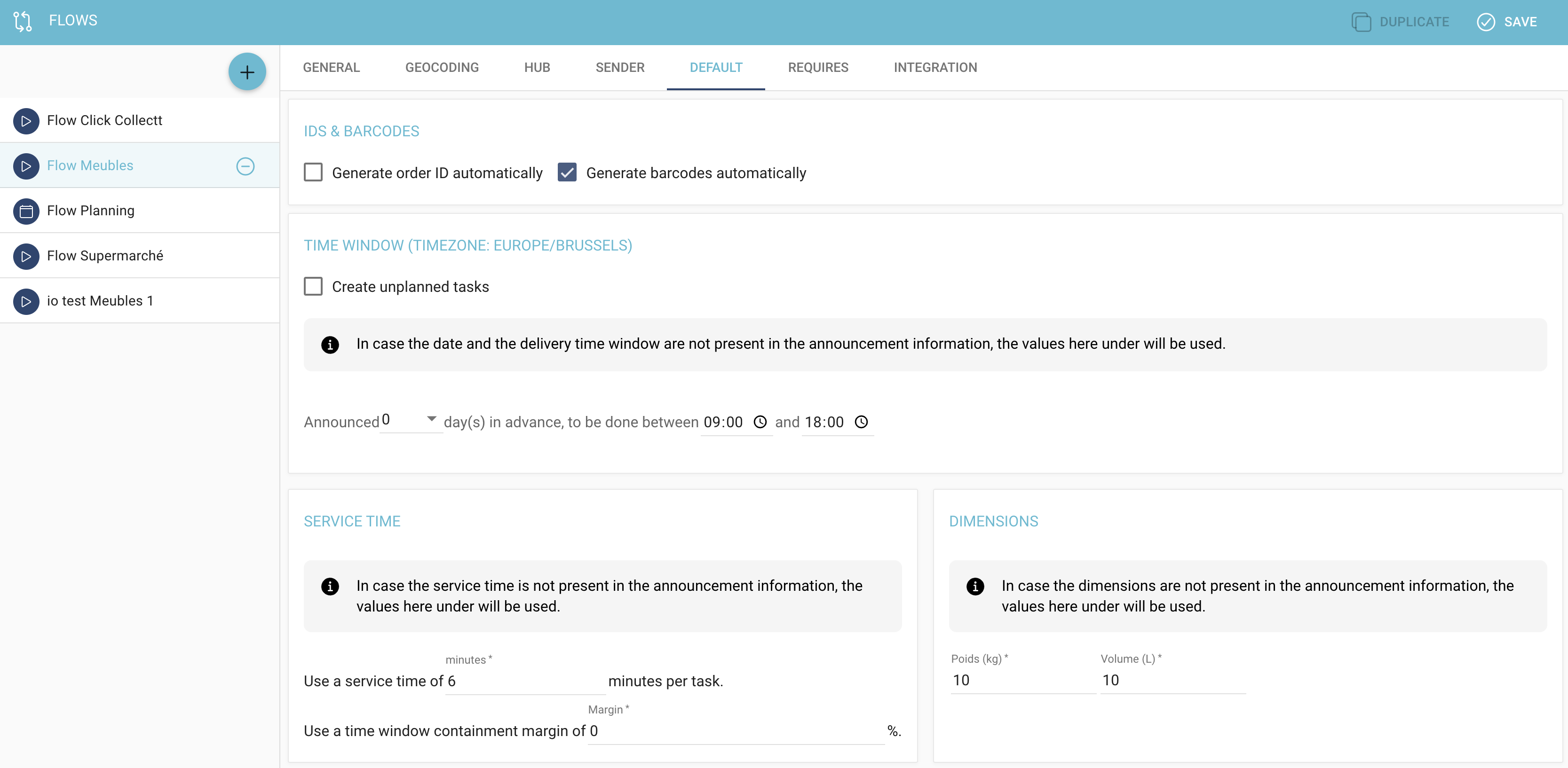
Task: Click the play icon beside Flow Meubles
Action: [26, 166]
